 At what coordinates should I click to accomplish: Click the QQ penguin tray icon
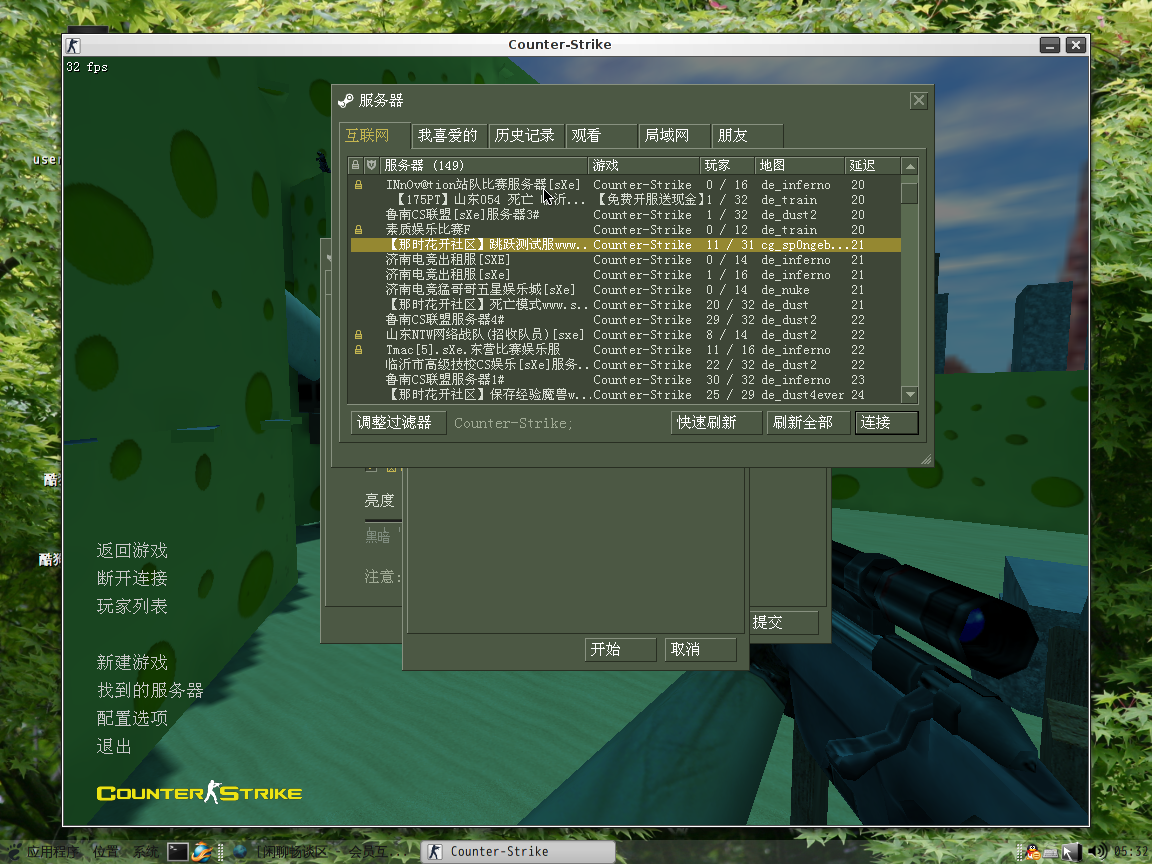point(1033,852)
